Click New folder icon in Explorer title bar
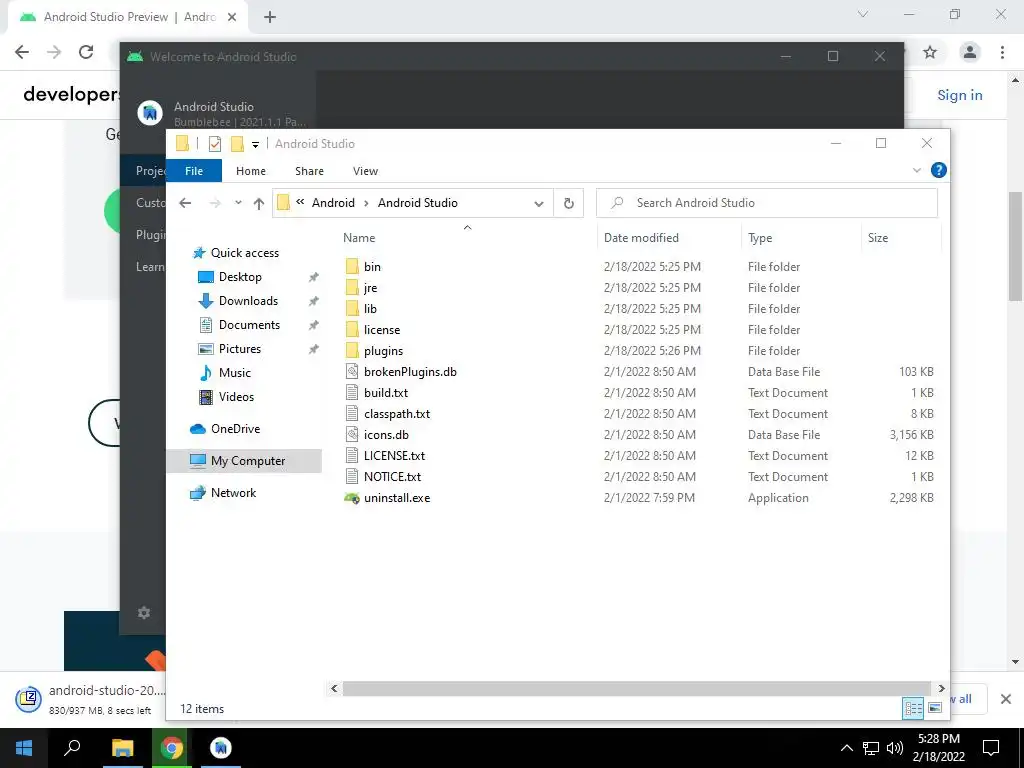This screenshot has width=1024, height=768. (238, 144)
